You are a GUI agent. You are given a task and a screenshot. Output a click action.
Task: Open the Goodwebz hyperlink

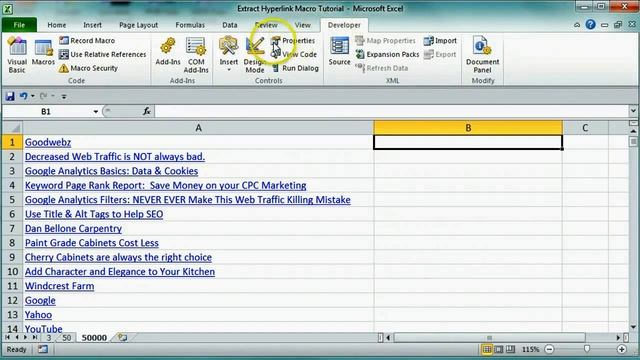click(48, 142)
